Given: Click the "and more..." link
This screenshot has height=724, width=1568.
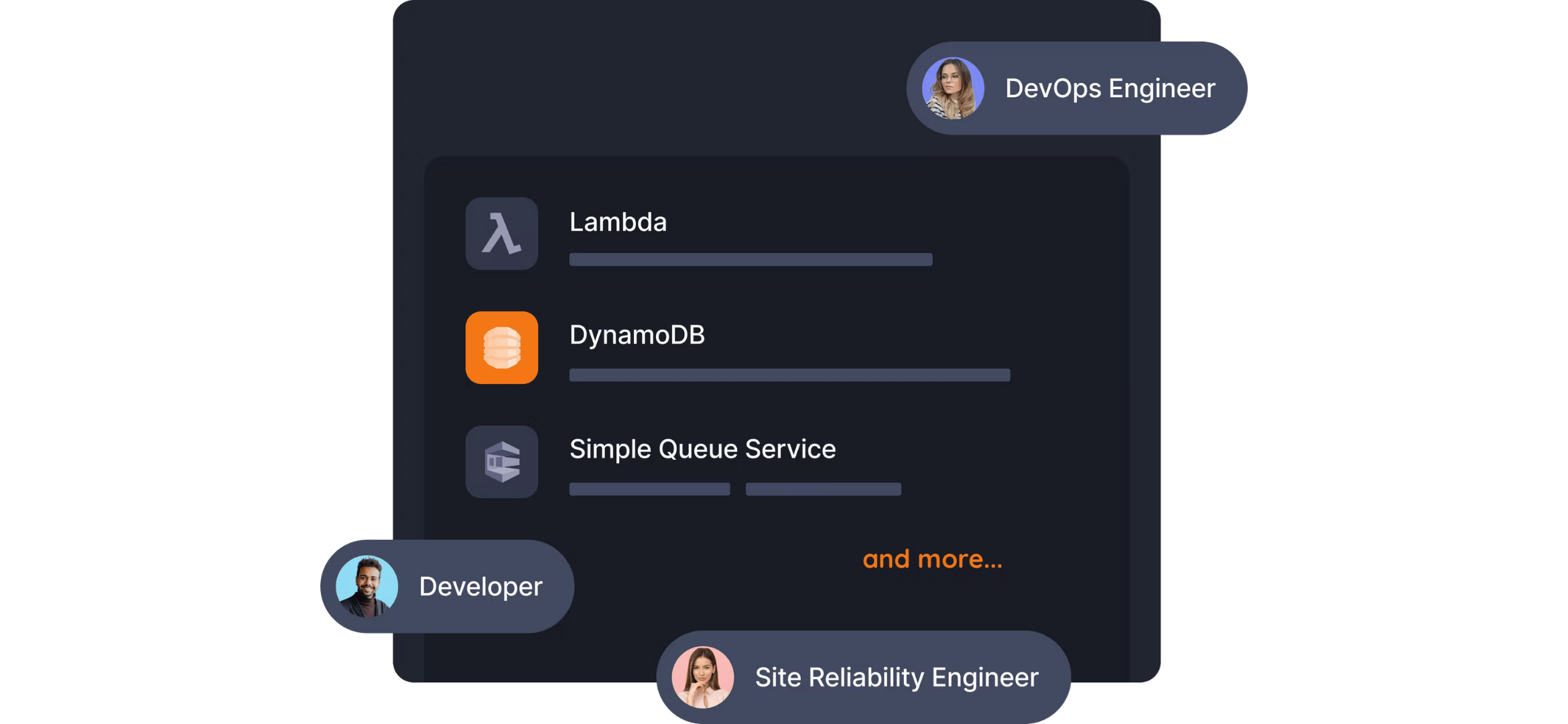Looking at the screenshot, I should tap(932, 559).
